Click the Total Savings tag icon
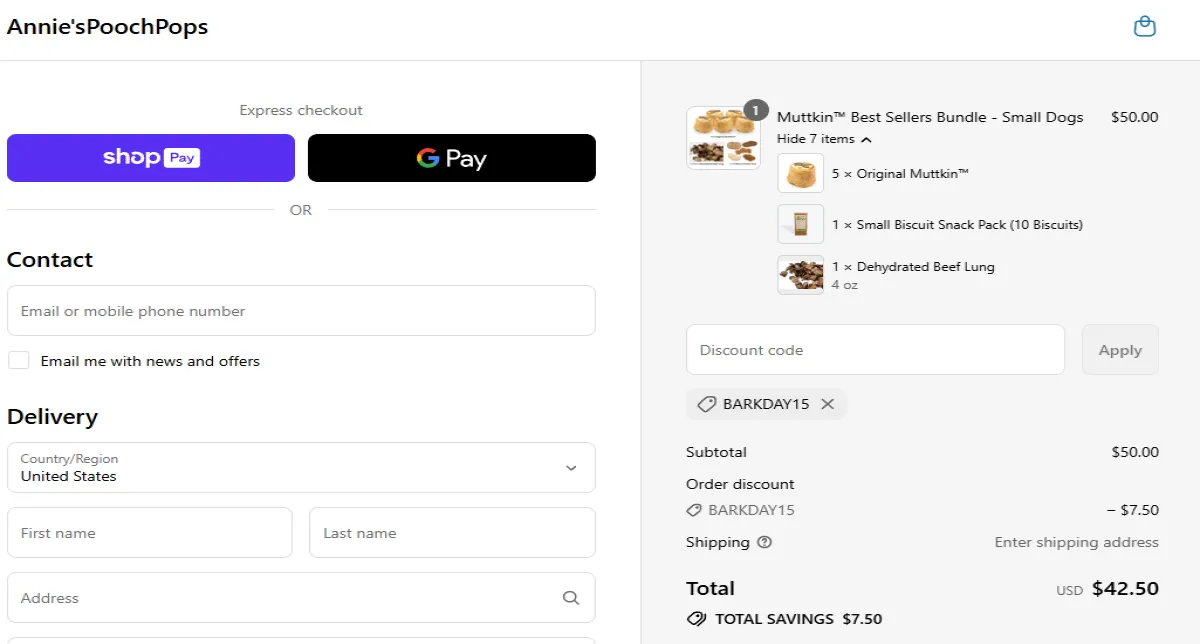Screen dimensions: 1200x644 [697, 619]
